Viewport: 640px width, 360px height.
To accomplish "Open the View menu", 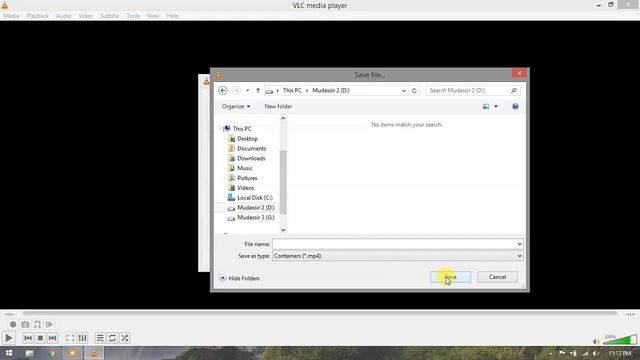I will click(x=153, y=16).
